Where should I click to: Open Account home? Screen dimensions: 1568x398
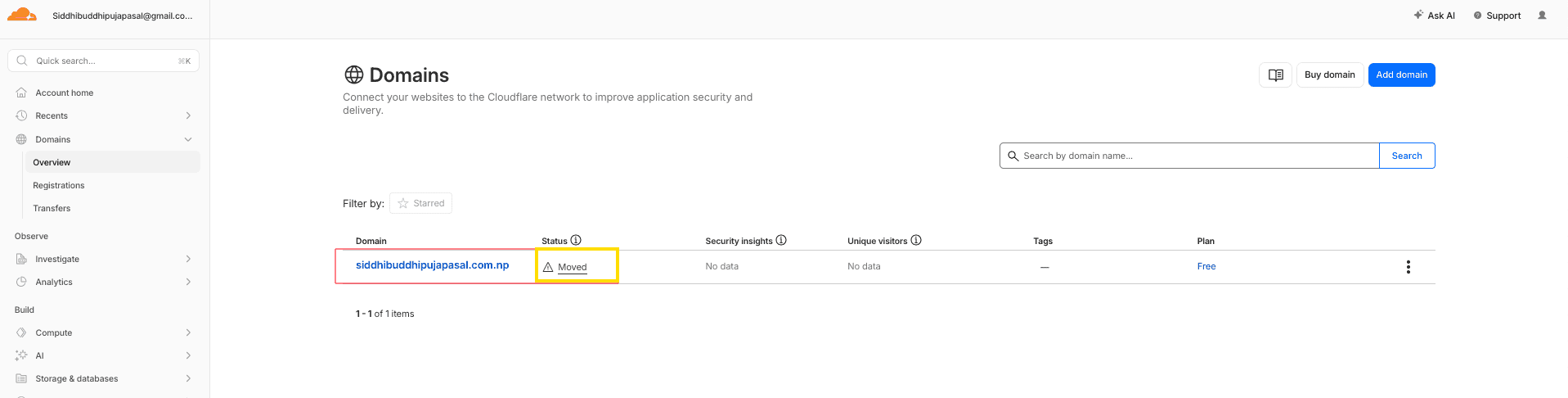click(x=65, y=93)
